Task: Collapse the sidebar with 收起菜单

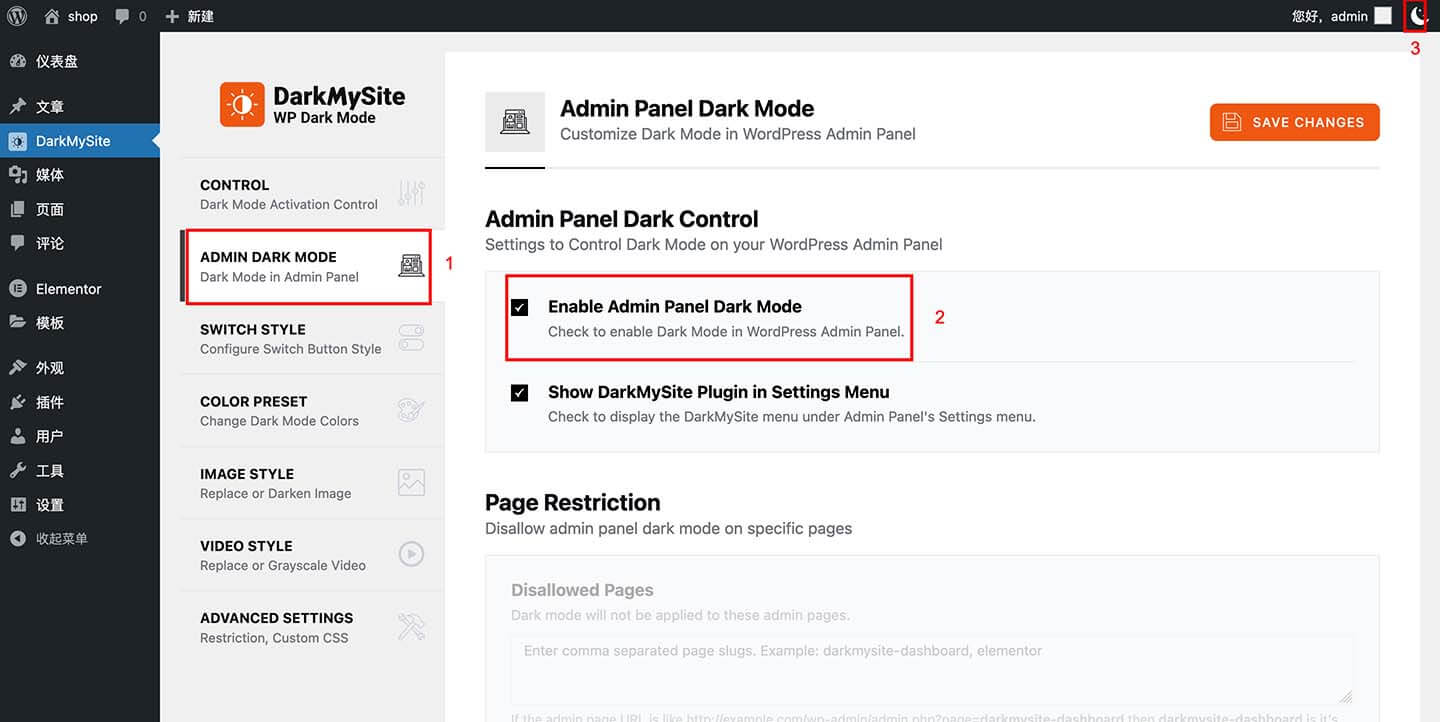Action: click(x=80, y=539)
